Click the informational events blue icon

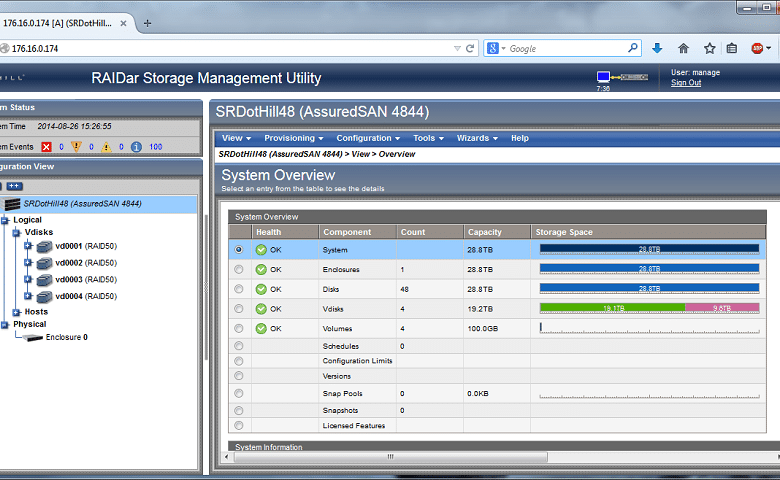click(x=136, y=147)
